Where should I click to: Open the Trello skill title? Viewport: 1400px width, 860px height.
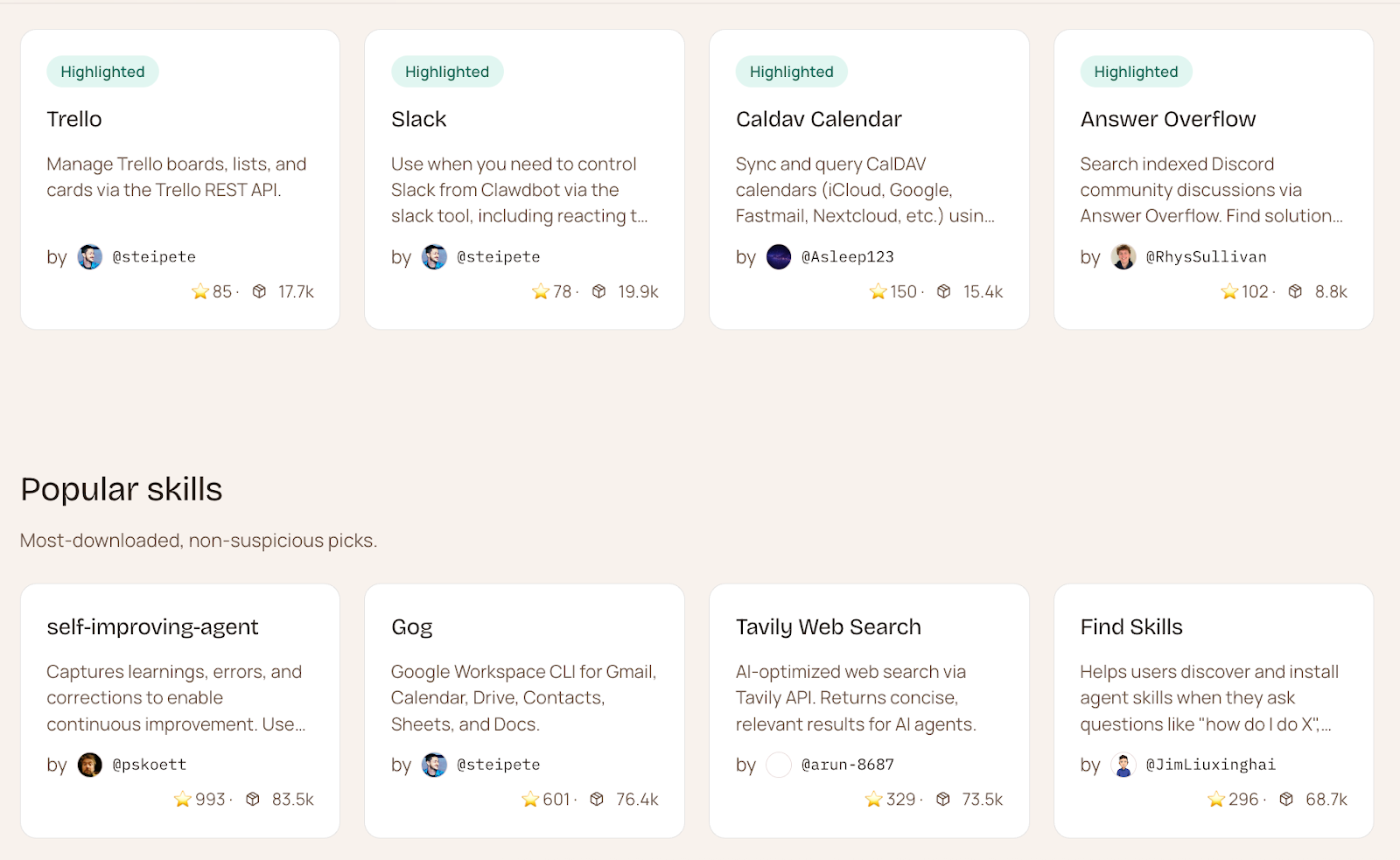click(x=74, y=119)
